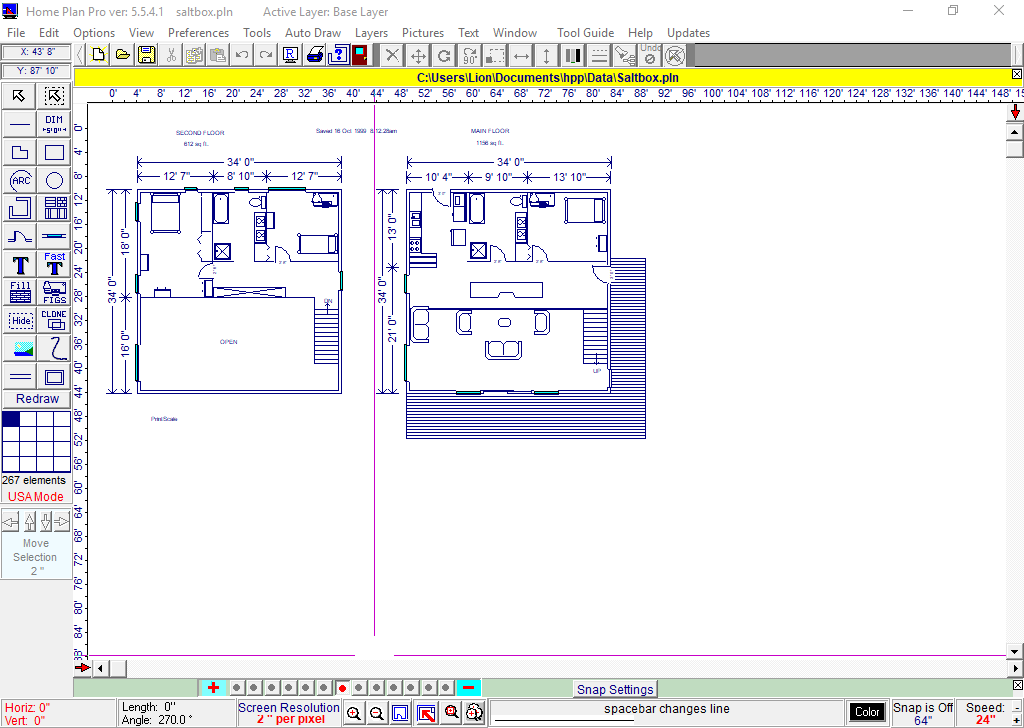Select the first zoom-level dot after plus

[x=237, y=688]
